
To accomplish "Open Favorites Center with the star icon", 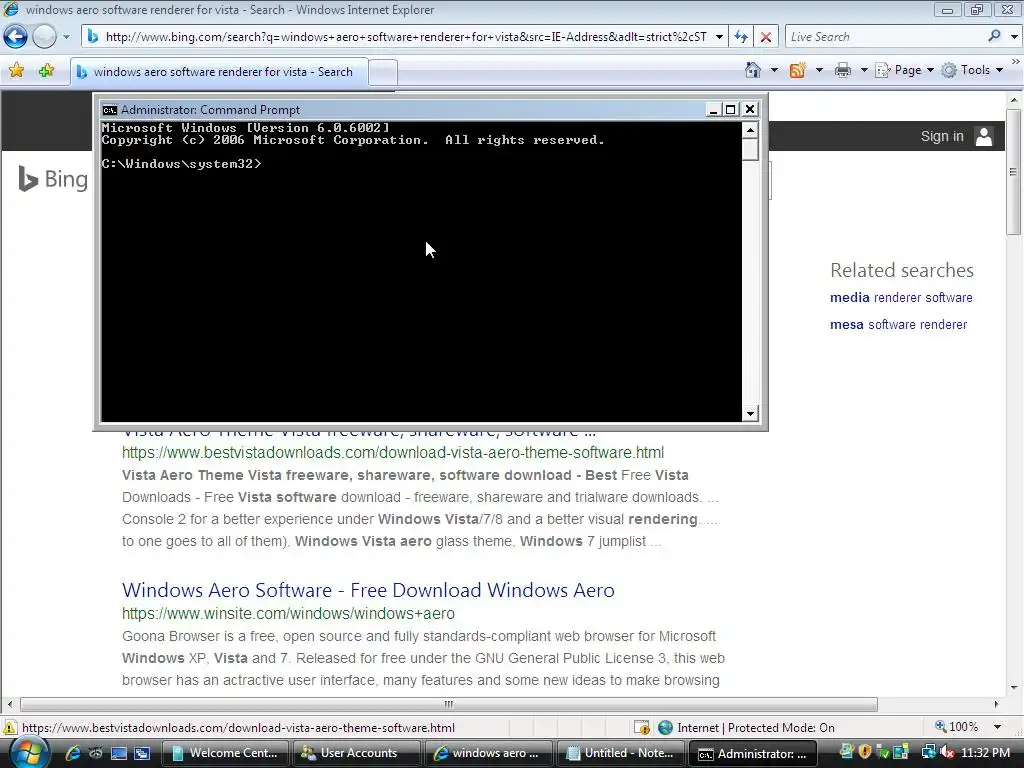I will (x=16, y=71).
